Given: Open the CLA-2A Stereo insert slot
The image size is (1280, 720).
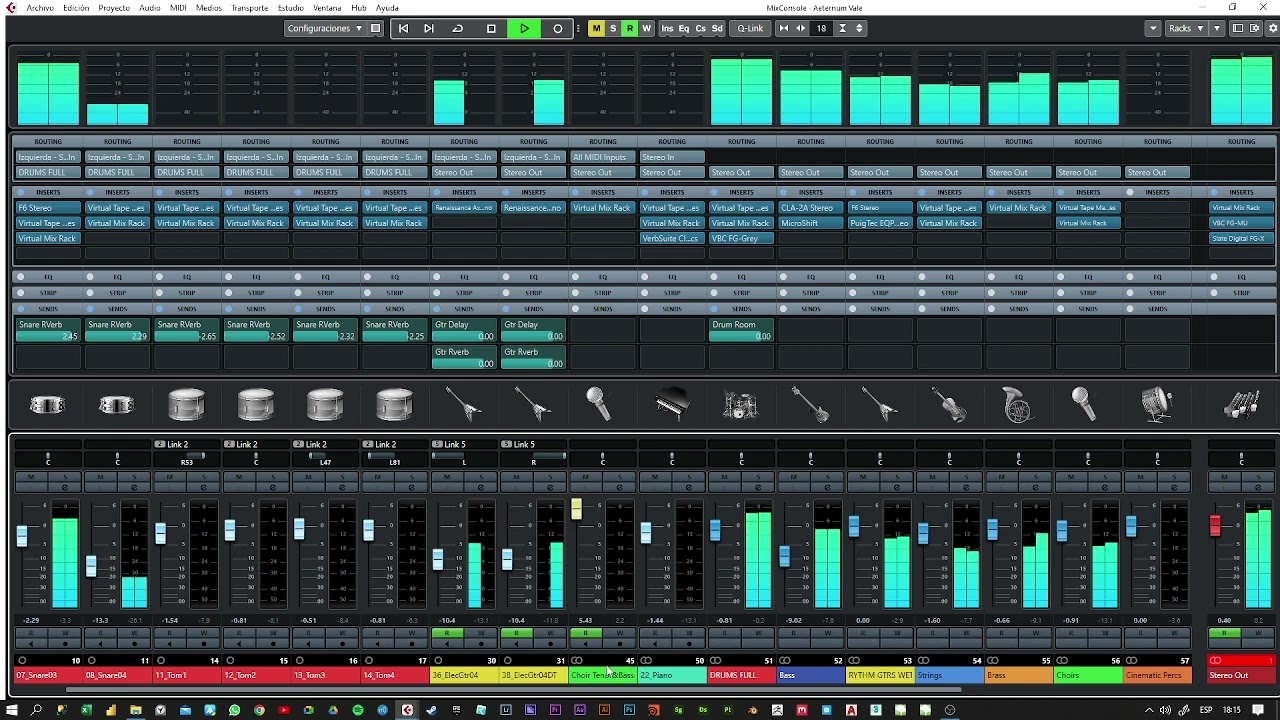Looking at the screenshot, I should (x=811, y=208).
